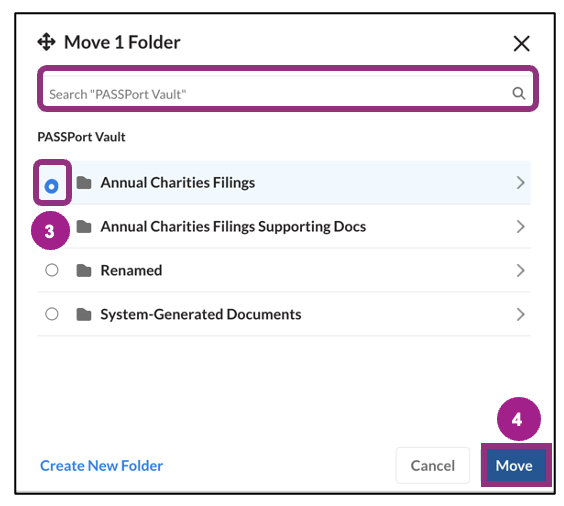564x506 pixels.
Task: Confirm with the Move button
Action: [x=514, y=465]
